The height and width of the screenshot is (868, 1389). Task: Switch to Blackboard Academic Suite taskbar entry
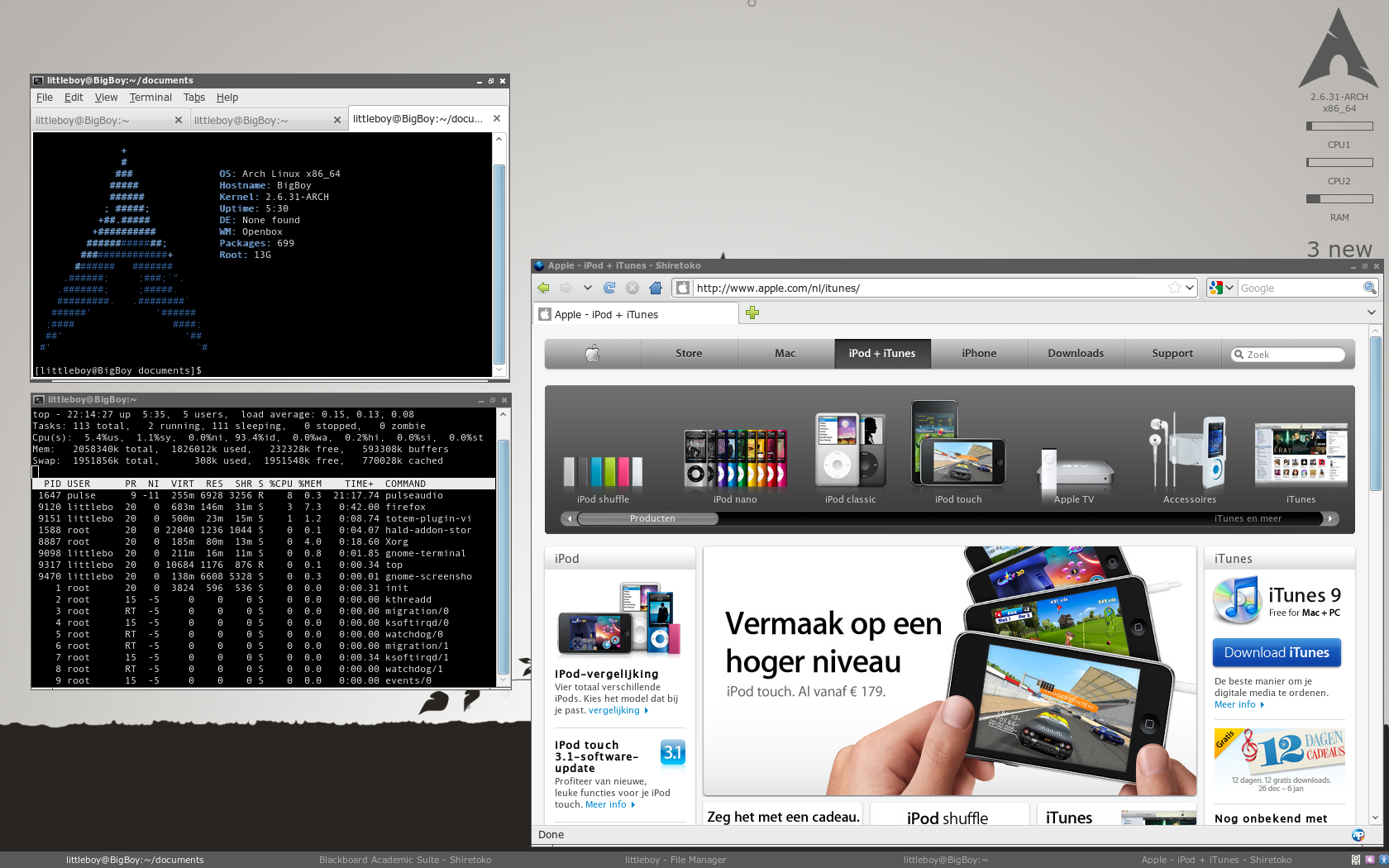point(405,860)
